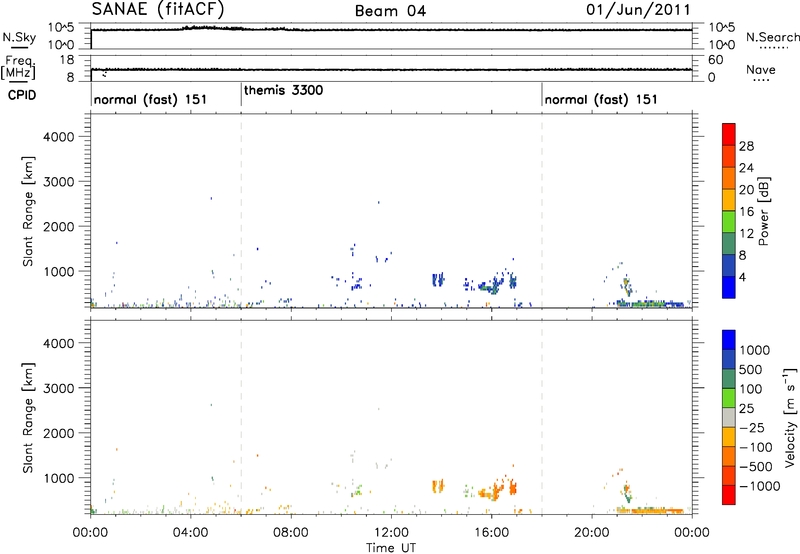Select the Freq. [MHz] axis label
800x554 pixels.
click(19, 68)
